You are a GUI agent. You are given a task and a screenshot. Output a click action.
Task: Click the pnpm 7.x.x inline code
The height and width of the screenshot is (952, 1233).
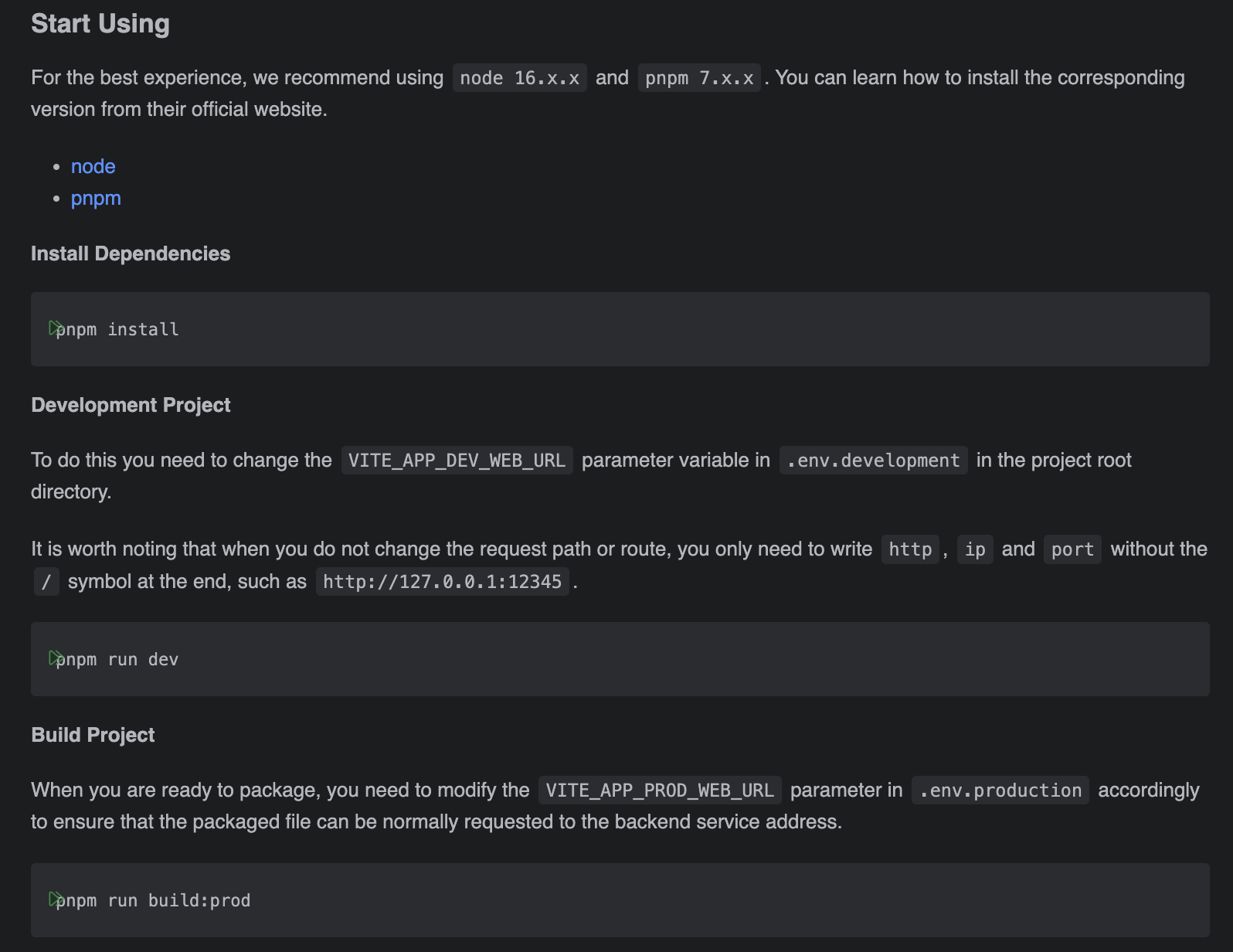click(x=699, y=78)
